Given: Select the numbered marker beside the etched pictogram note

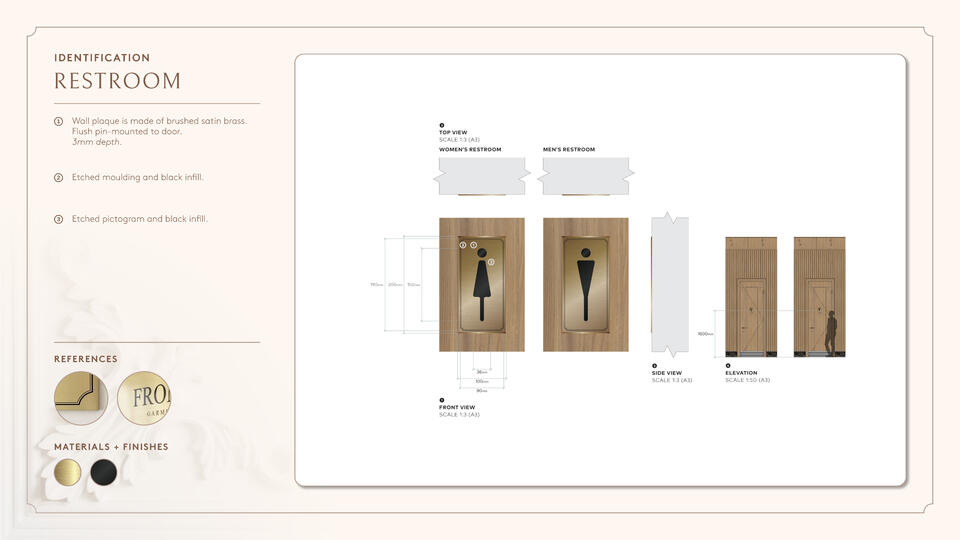Looking at the screenshot, I should pos(58,218).
